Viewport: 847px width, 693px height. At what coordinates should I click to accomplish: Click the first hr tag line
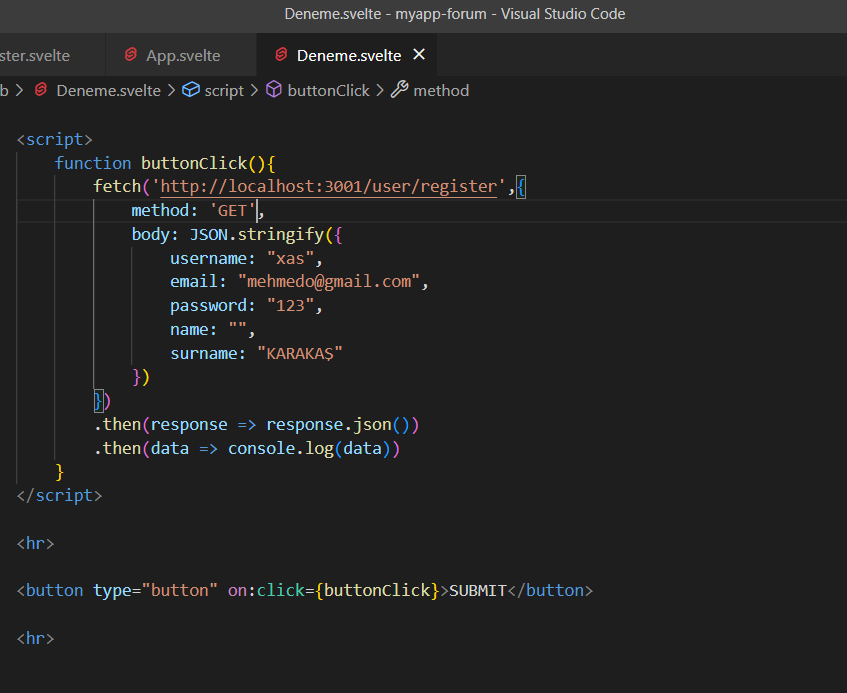click(x=36, y=543)
